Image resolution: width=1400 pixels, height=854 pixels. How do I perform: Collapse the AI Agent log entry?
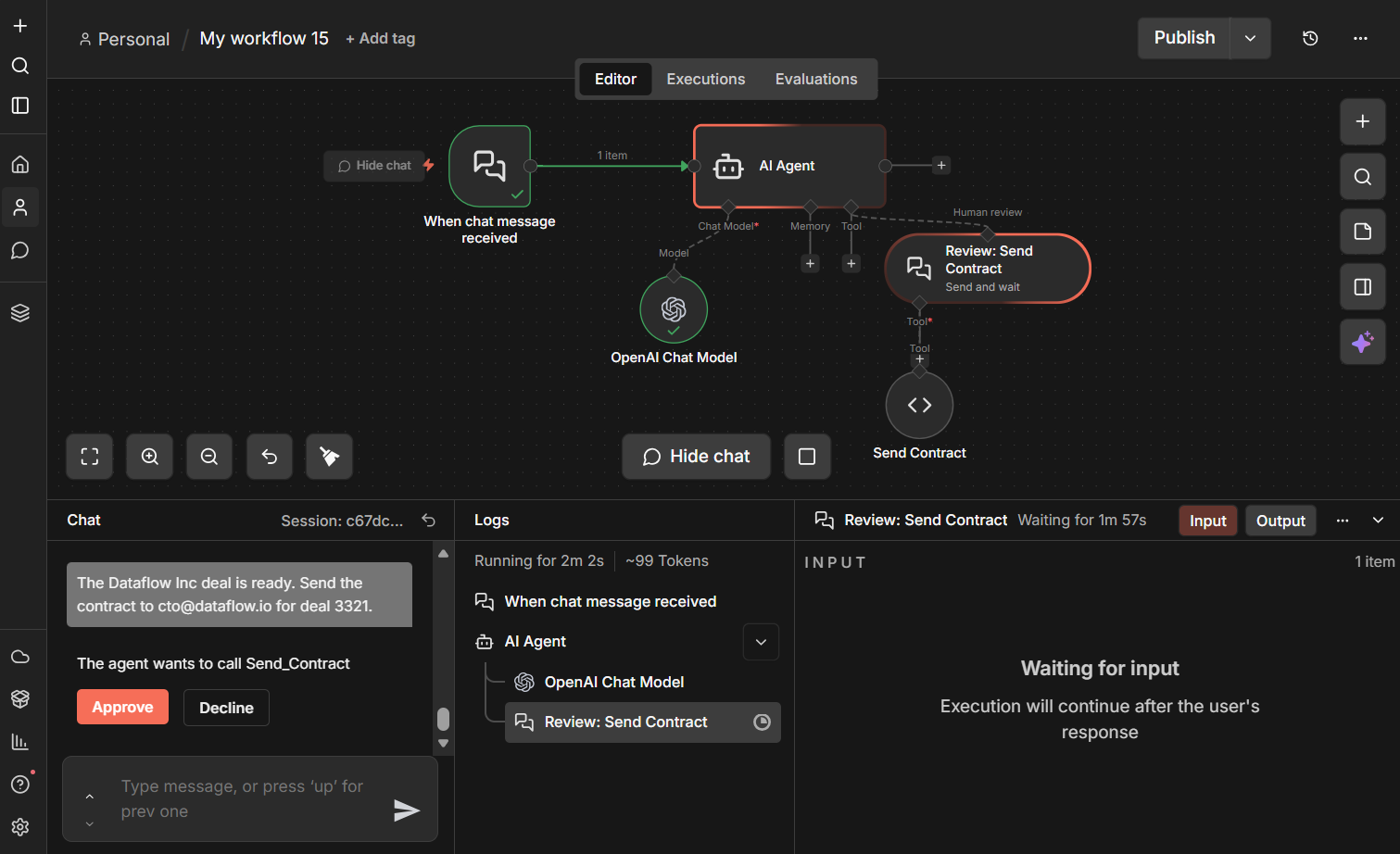pyautogui.click(x=761, y=642)
